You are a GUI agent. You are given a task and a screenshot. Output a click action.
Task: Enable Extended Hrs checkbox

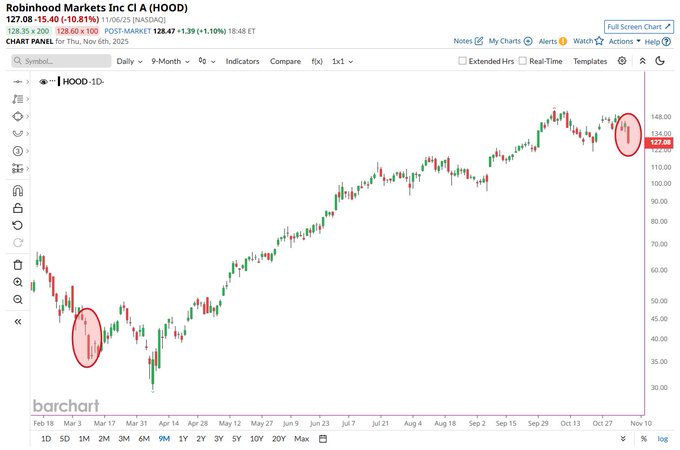pyautogui.click(x=462, y=61)
